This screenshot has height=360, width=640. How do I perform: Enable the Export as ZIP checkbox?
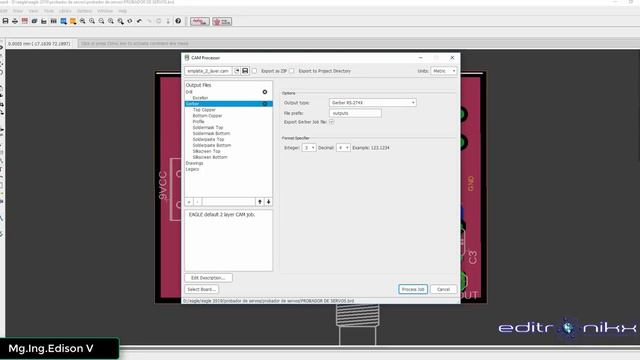(x=254, y=71)
